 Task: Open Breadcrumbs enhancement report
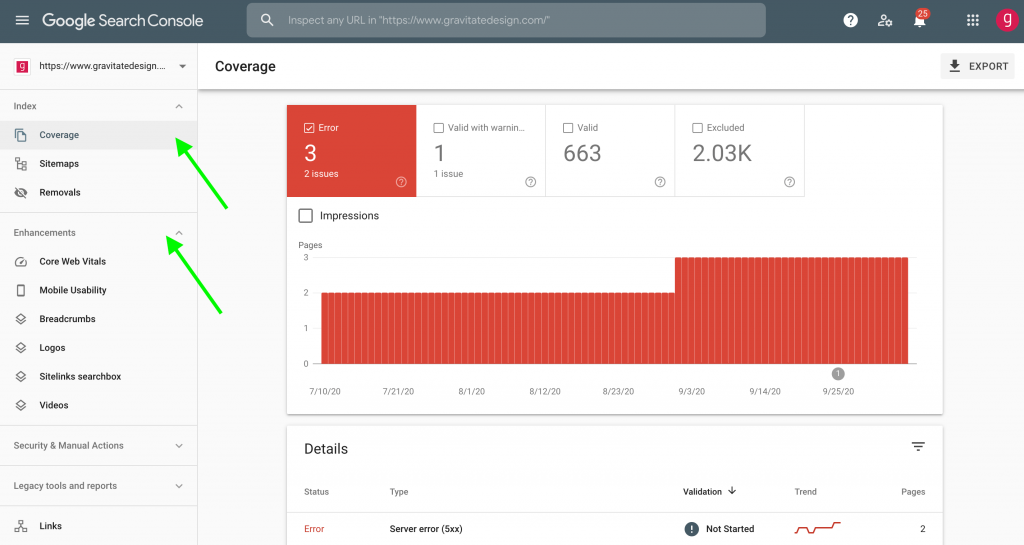point(98,319)
